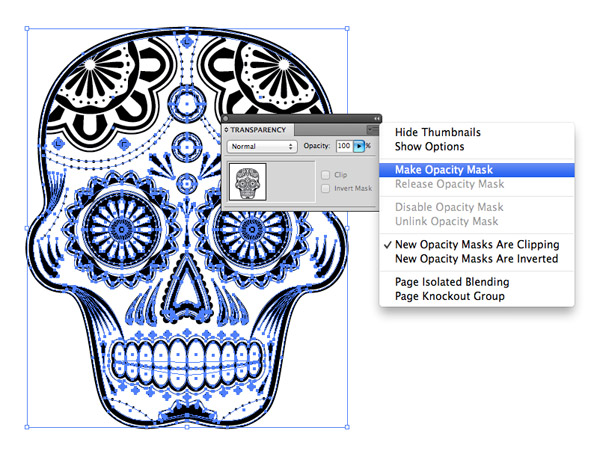Screen dimensions: 600x466
Task: Click the bottom-center bounding box handle
Action: tap(187, 427)
